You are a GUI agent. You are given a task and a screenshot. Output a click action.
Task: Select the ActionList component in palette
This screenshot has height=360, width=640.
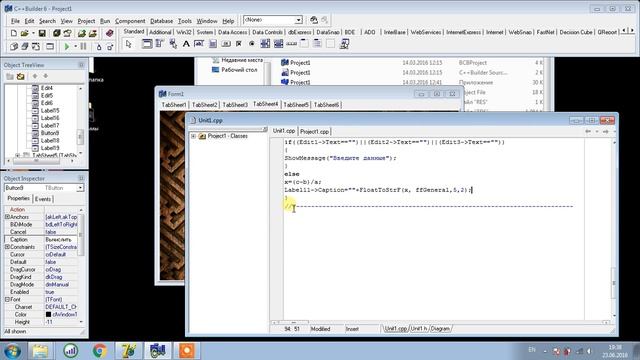pos(344,44)
